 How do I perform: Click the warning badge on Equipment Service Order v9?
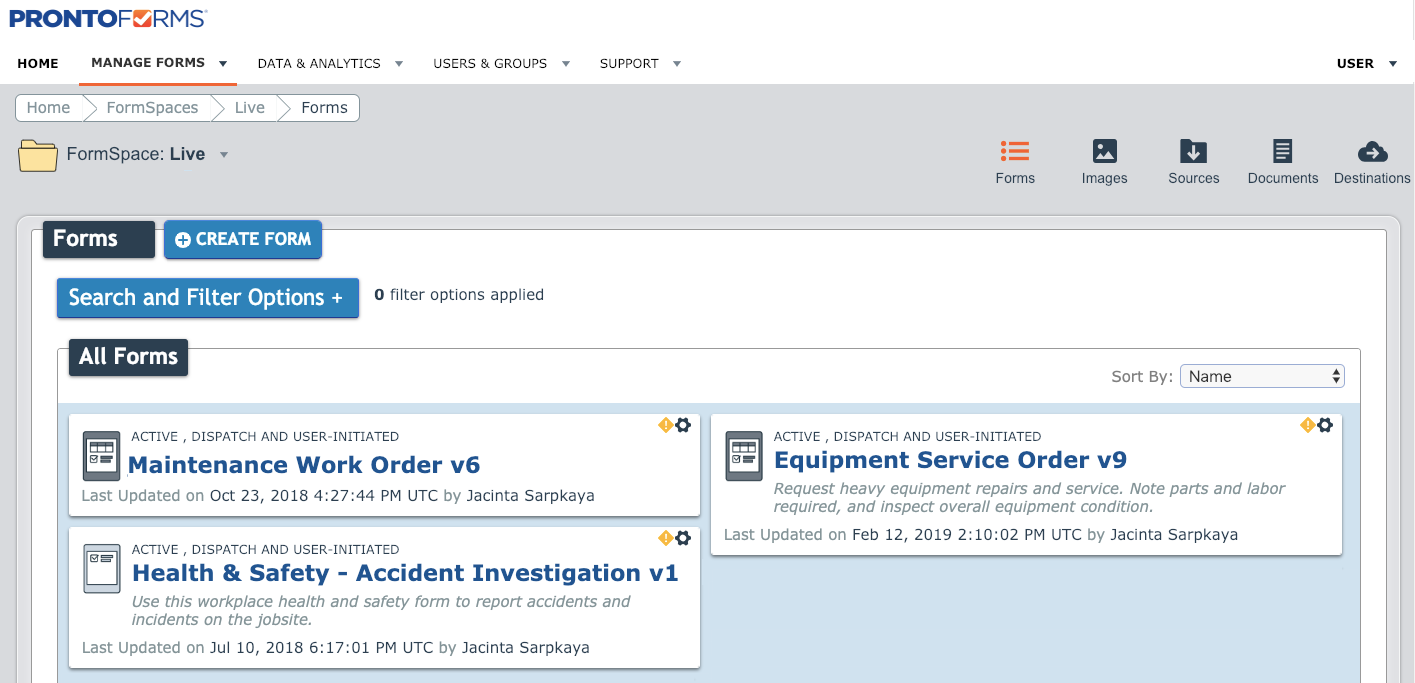1307,425
